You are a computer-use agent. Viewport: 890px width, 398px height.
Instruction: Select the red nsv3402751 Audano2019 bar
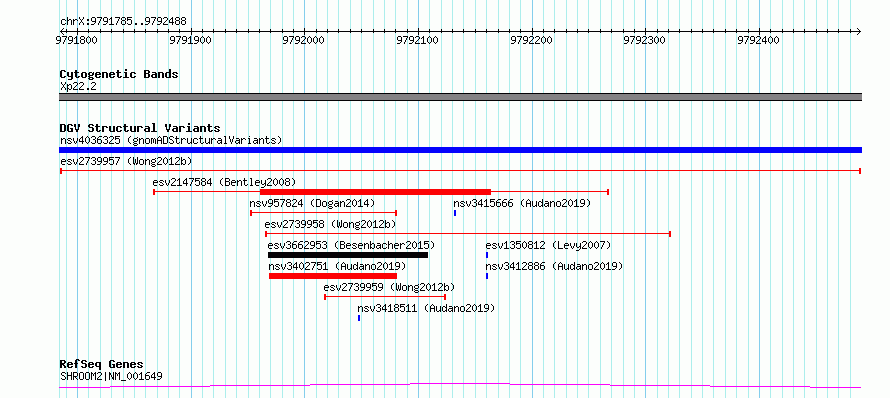click(333, 276)
